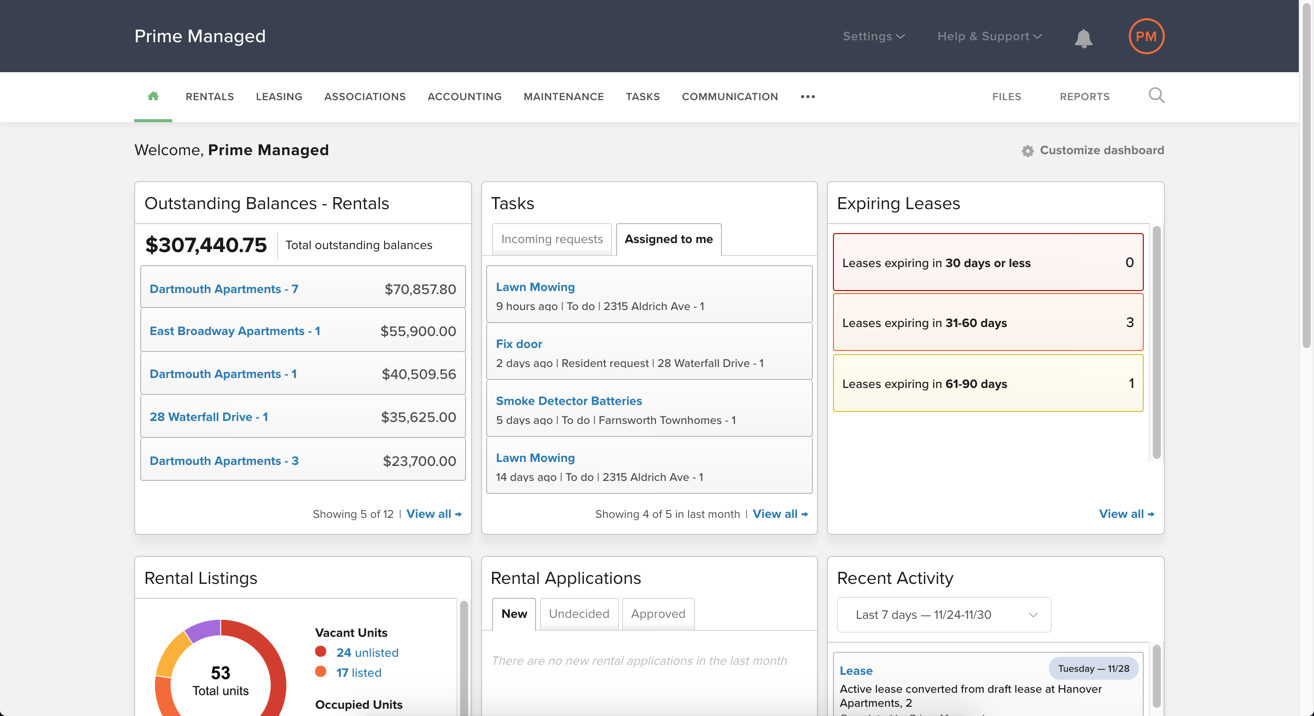Click the $55,900.00 amount
This screenshot has height=716, width=1314.
tap(418, 331)
